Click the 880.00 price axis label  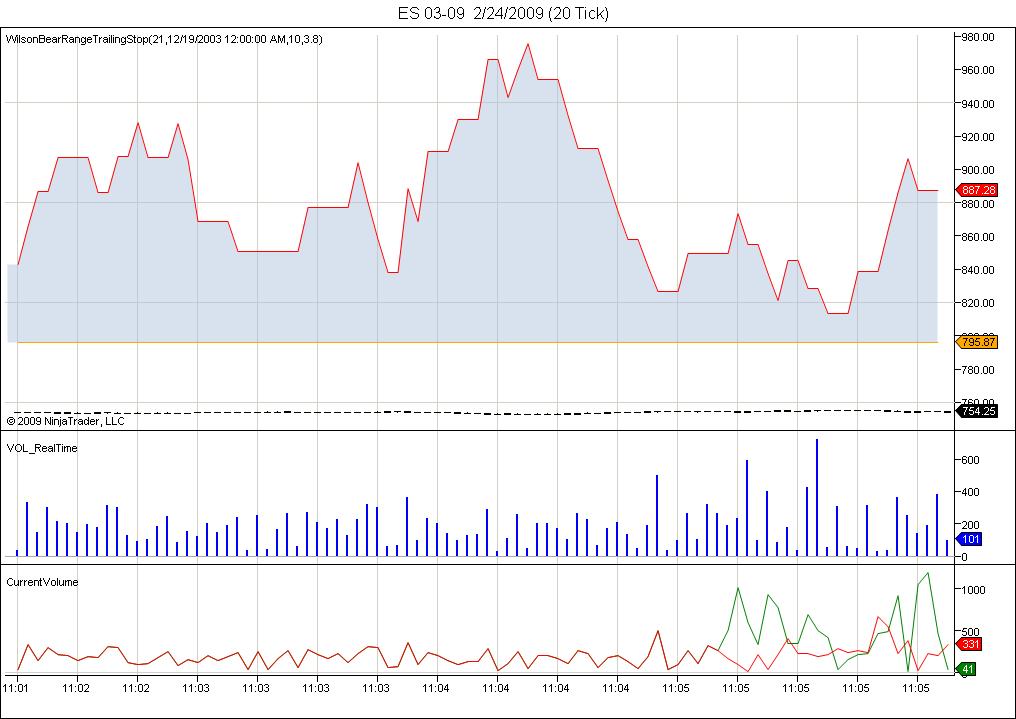[x=978, y=203]
